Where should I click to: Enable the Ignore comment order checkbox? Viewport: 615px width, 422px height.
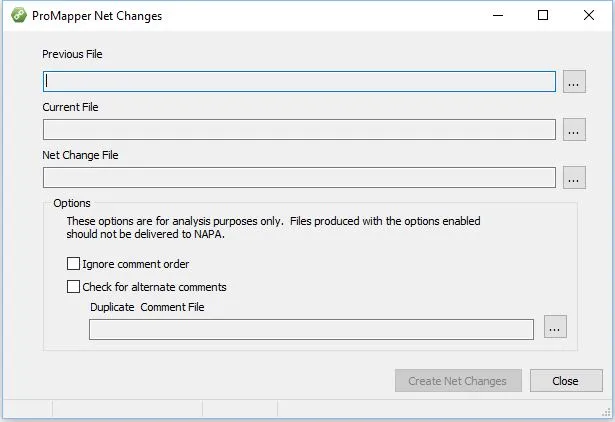point(73,264)
